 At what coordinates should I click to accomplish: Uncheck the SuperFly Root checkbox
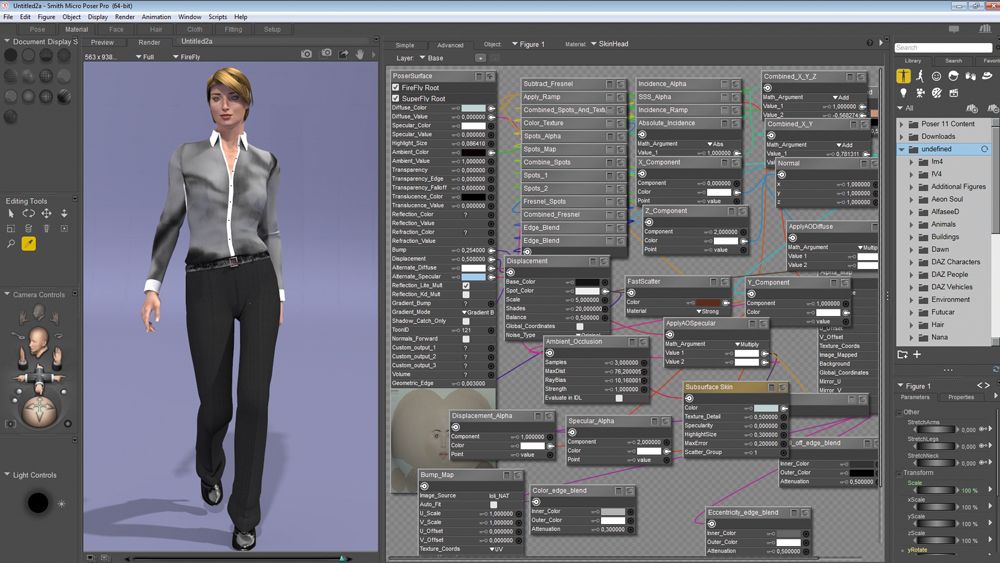[396, 99]
